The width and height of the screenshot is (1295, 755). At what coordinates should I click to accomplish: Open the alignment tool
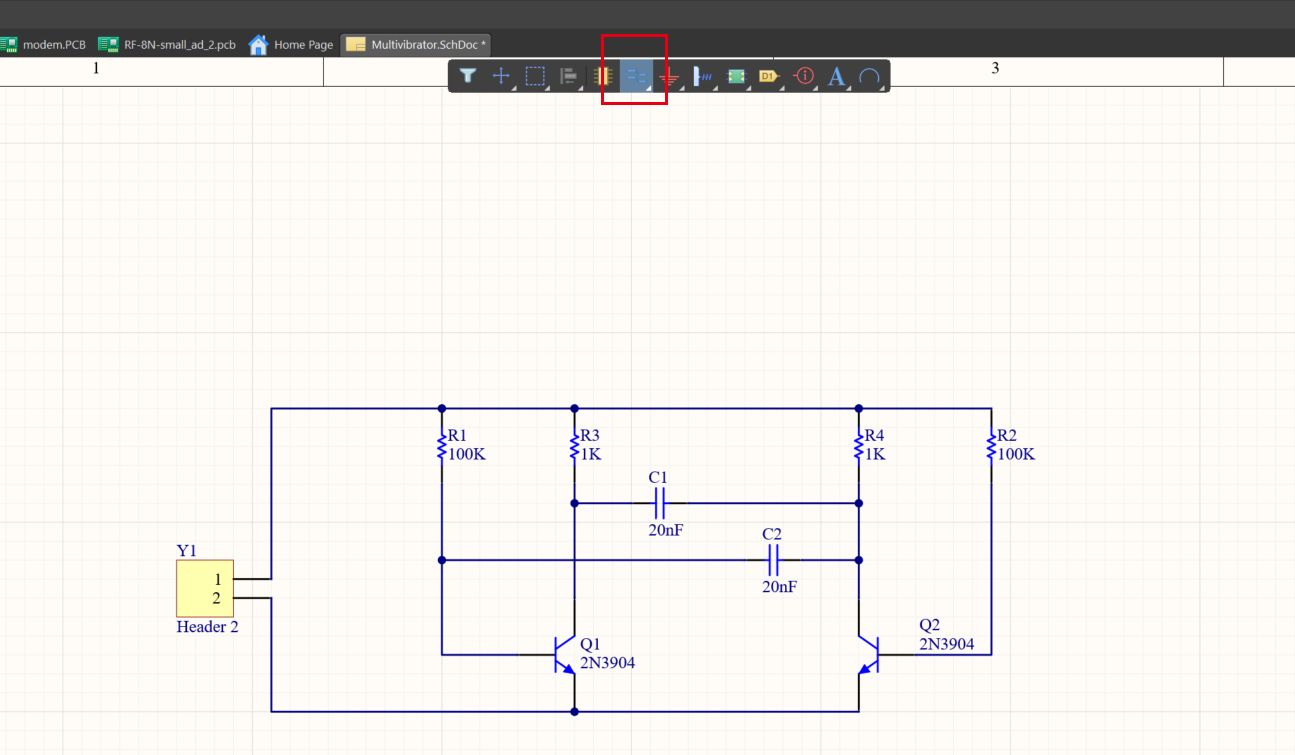tap(568, 75)
